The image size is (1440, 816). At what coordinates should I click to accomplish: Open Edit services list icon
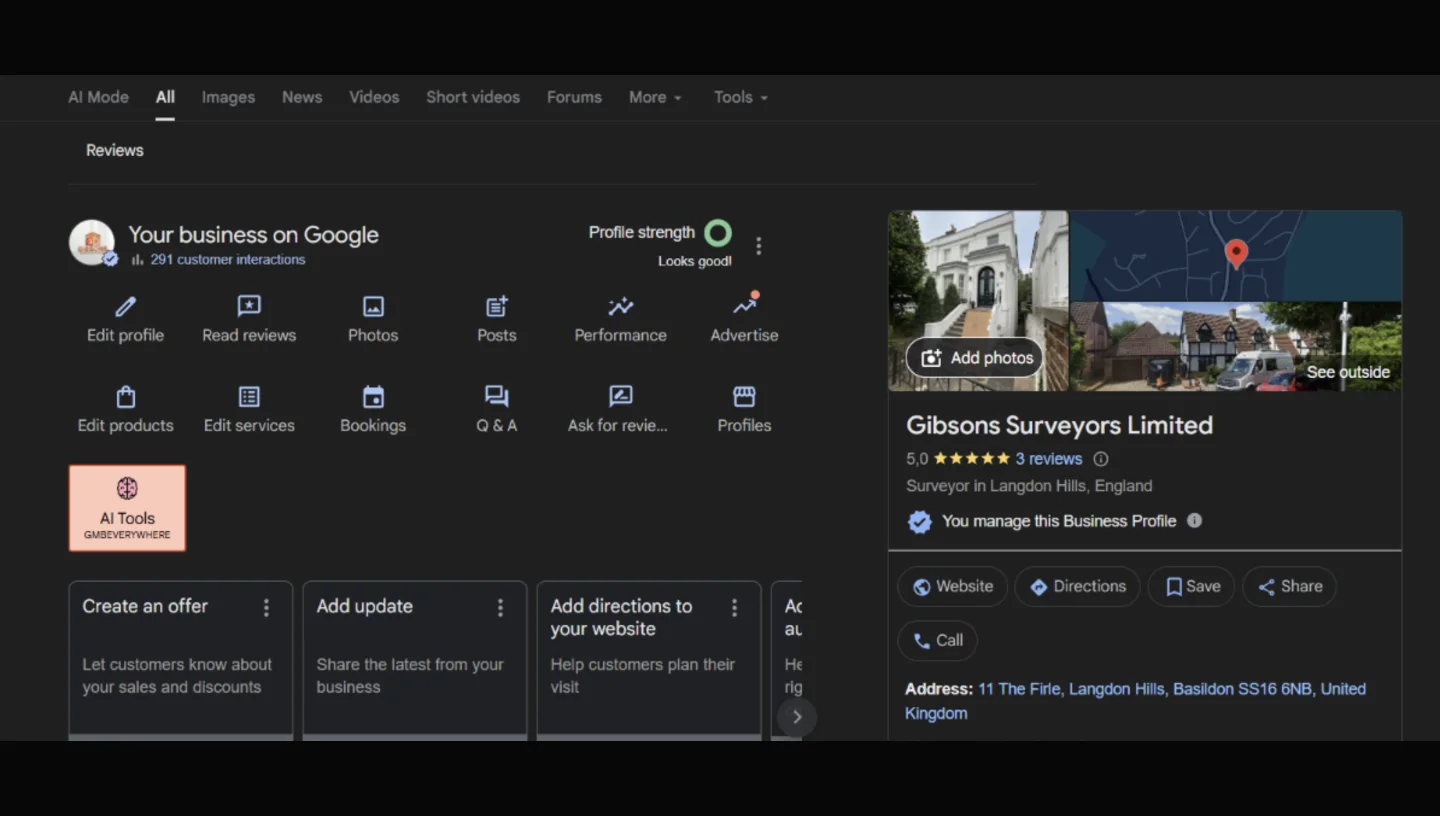pos(249,396)
